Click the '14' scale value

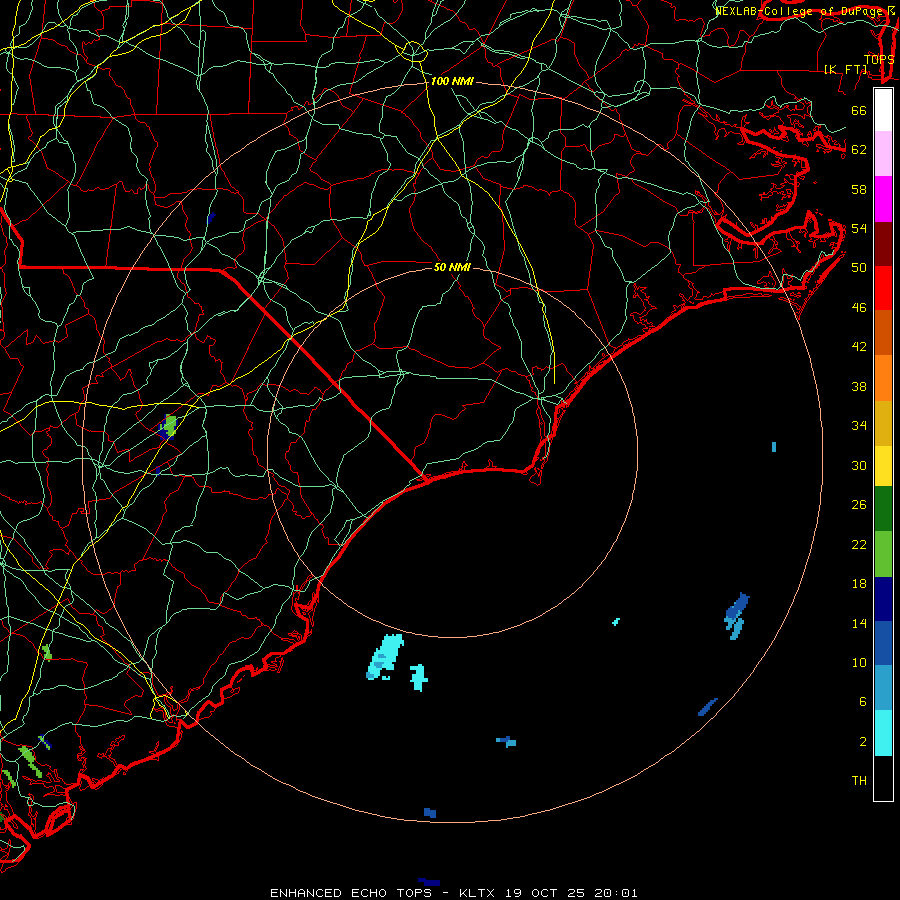click(859, 623)
